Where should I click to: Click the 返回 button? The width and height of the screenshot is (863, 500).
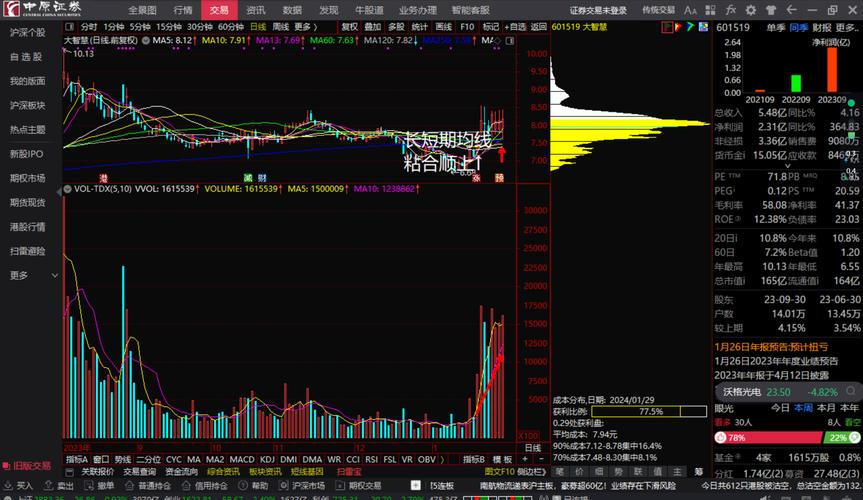[x=538, y=27]
